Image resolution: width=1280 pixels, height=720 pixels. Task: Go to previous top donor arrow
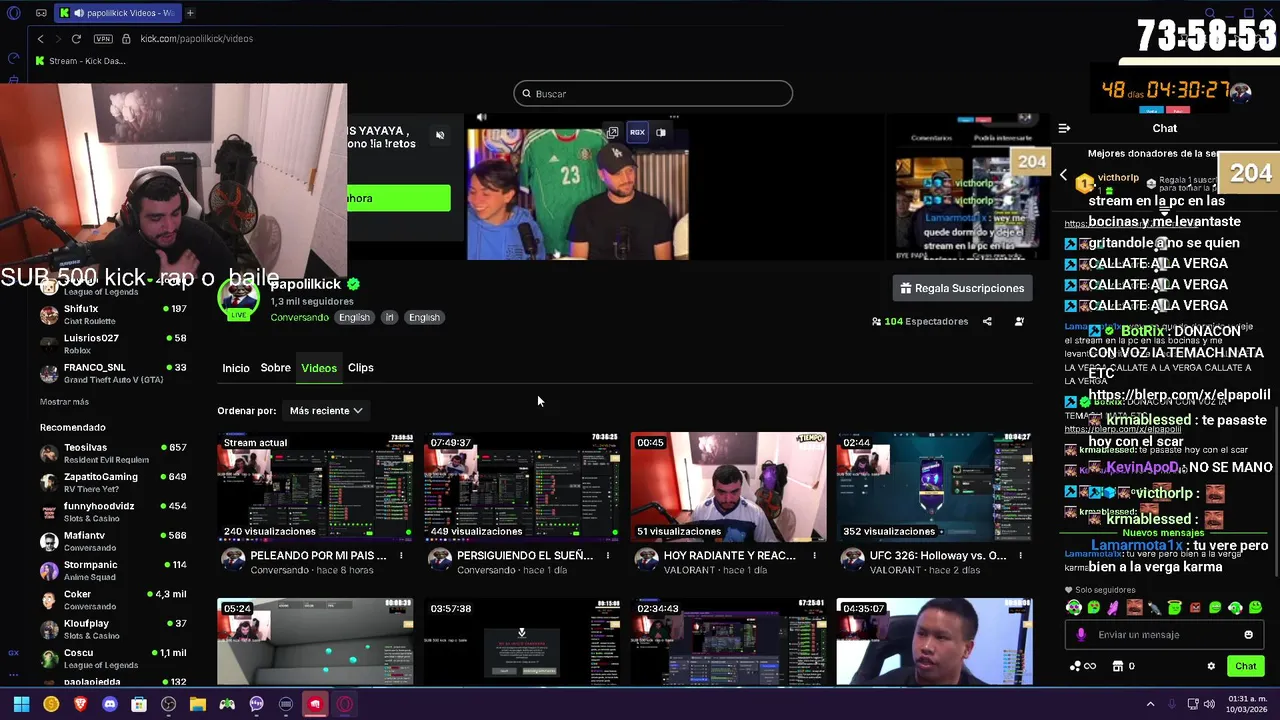tap(1063, 175)
